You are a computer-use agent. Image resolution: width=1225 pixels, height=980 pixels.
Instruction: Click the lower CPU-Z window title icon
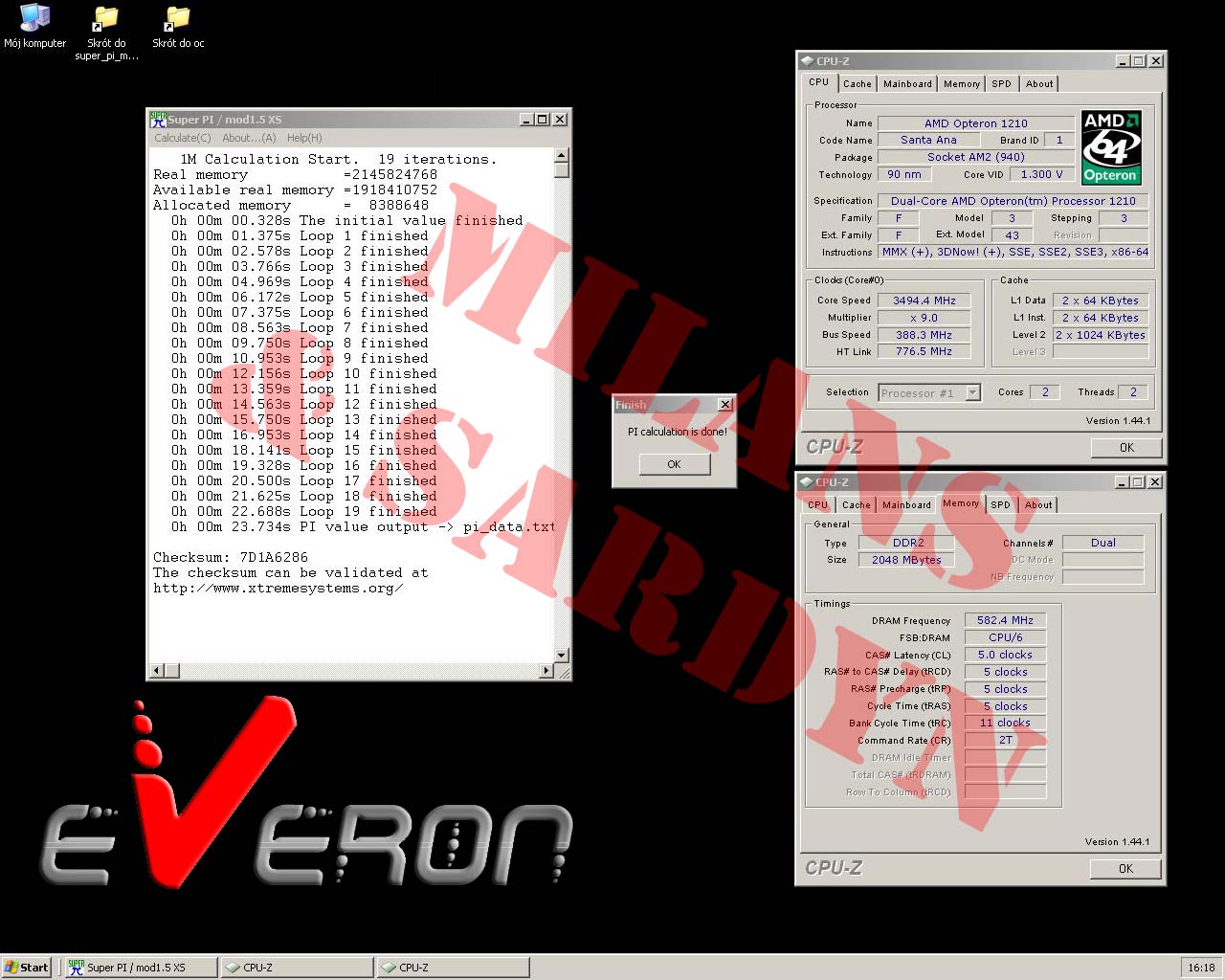click(x=808, y=482)
